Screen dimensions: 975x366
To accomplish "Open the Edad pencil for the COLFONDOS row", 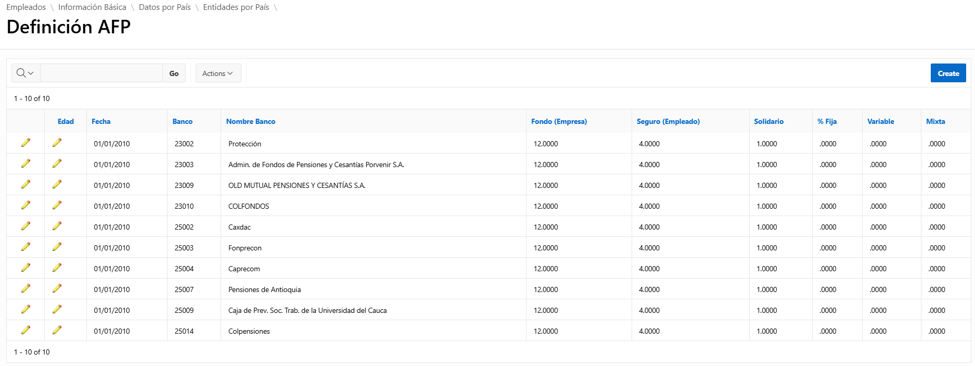I will tap(57, 205).
